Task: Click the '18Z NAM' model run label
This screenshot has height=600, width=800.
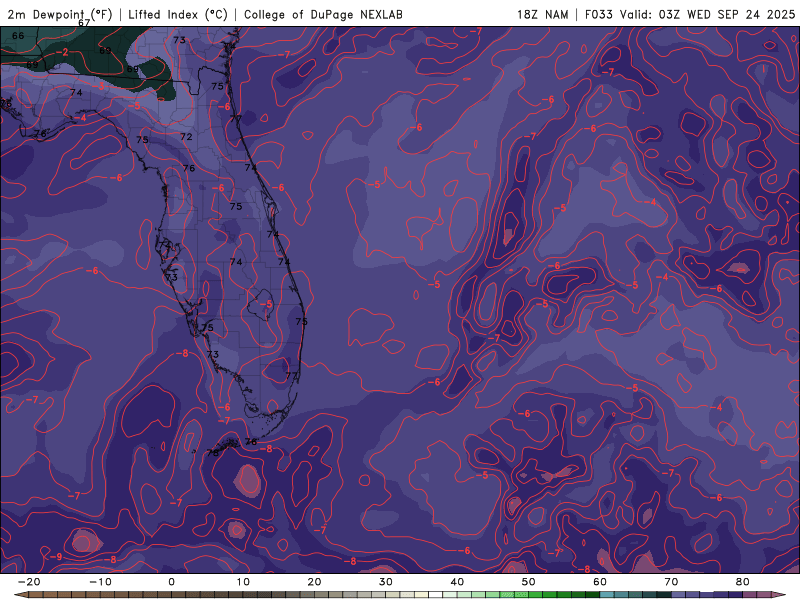Action: coord(542,14)
